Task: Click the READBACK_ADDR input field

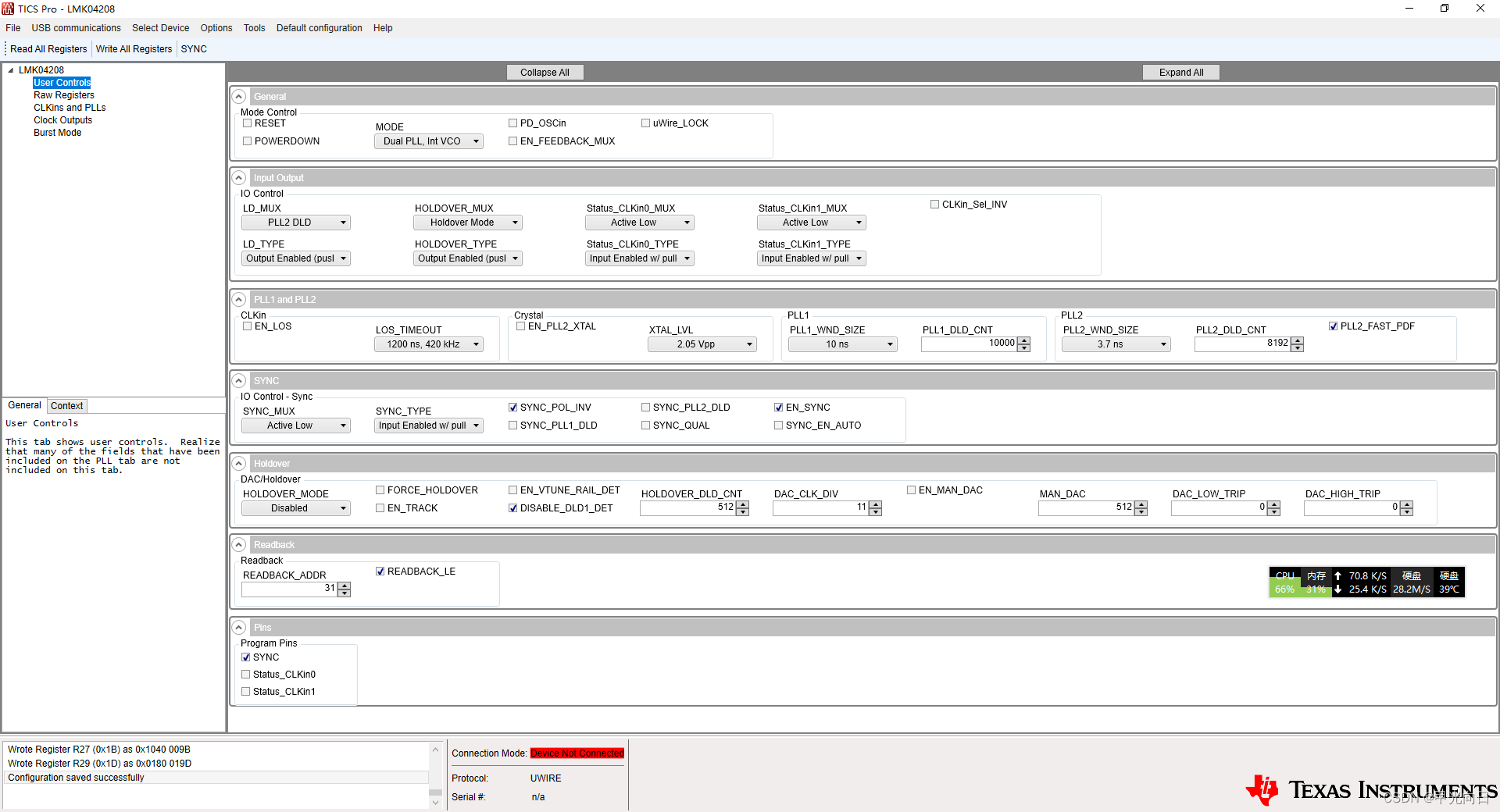Action: point(289,589)
